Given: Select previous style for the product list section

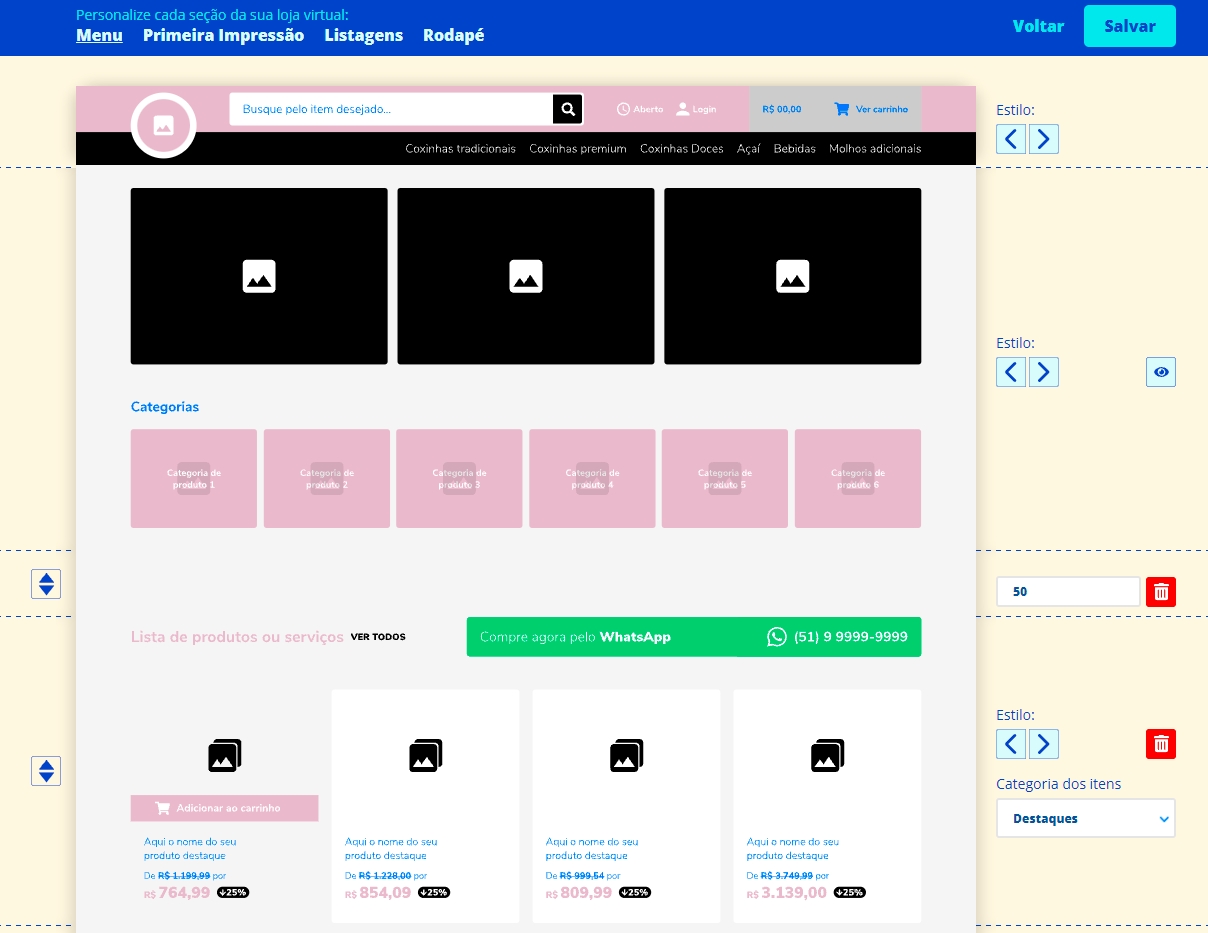Looking at the screenshot, I should 1011,744.
